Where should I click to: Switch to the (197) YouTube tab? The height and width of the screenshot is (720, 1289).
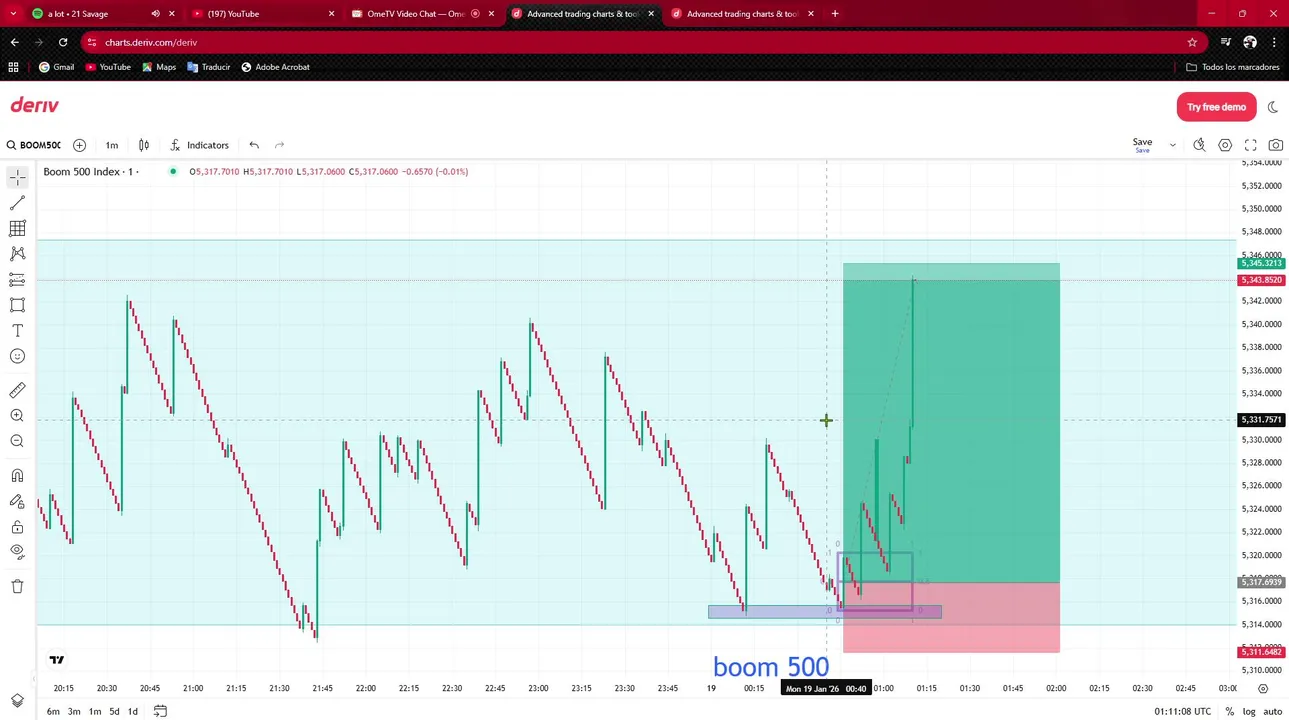pos(263,14)
